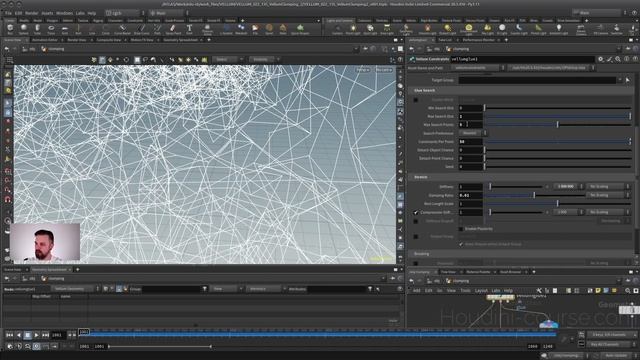Click the Target Group selection arrow icon
Image resolution: width=640 pixels, height=360 pixels.
click(x=628, y=80)
